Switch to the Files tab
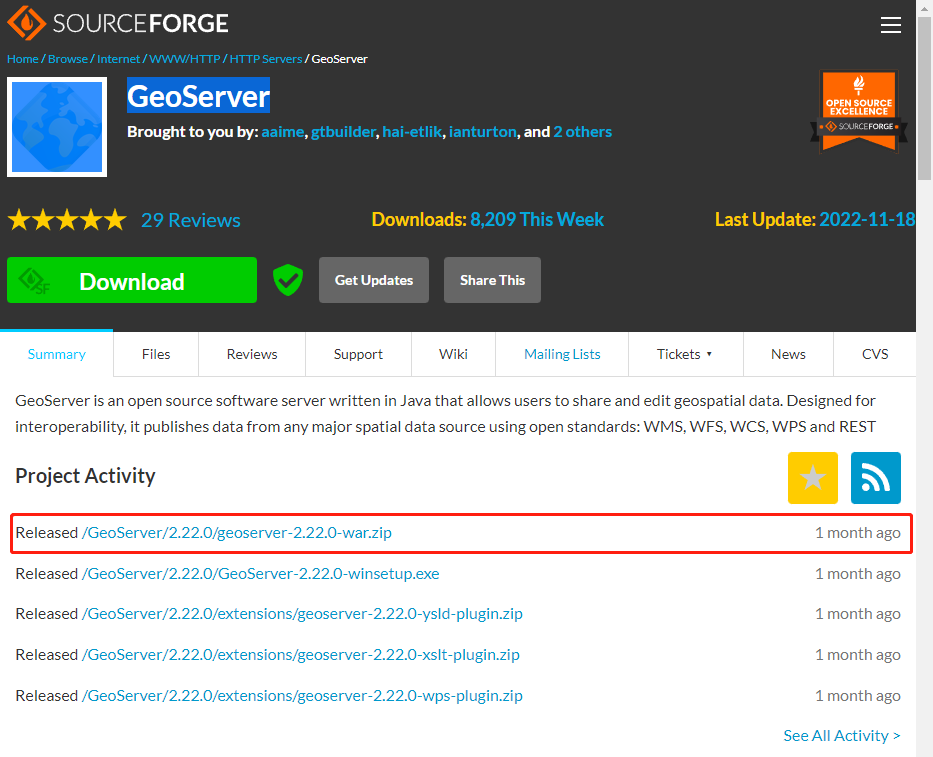Screen dimensions: 933x757 156,354
